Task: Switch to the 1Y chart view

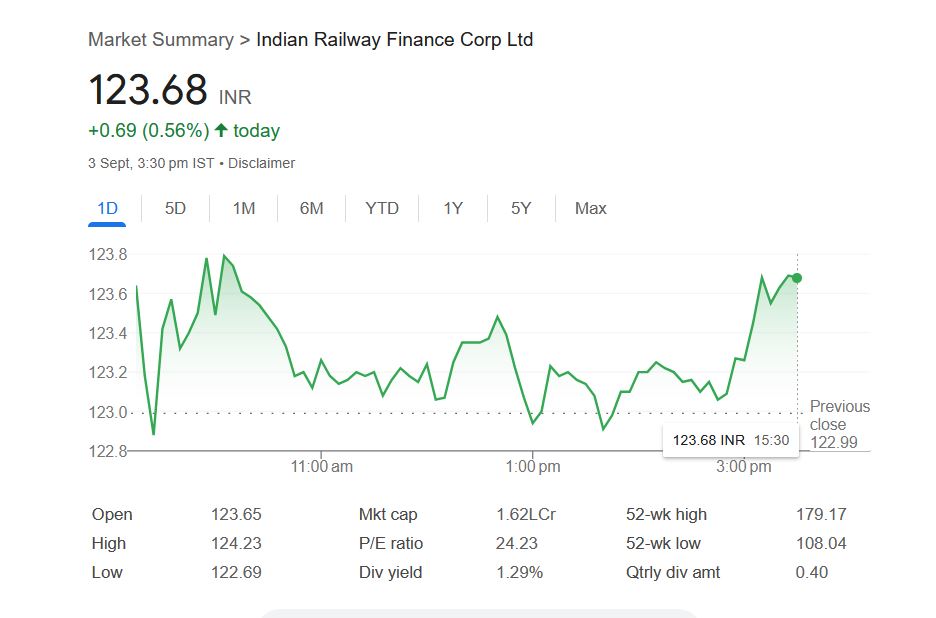Action: [x=453, y=208]
